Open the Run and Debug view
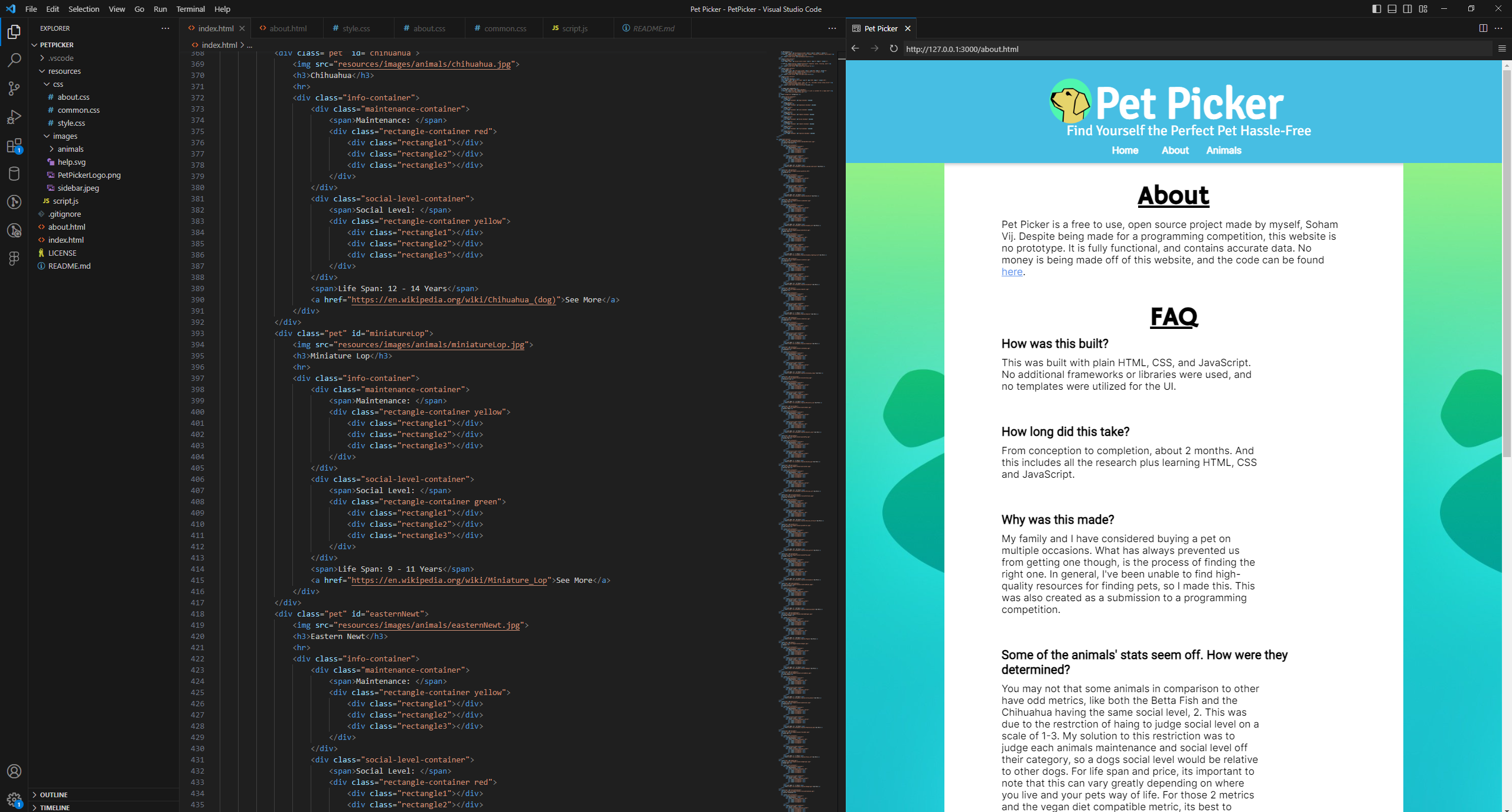 [x=14, y=117]
